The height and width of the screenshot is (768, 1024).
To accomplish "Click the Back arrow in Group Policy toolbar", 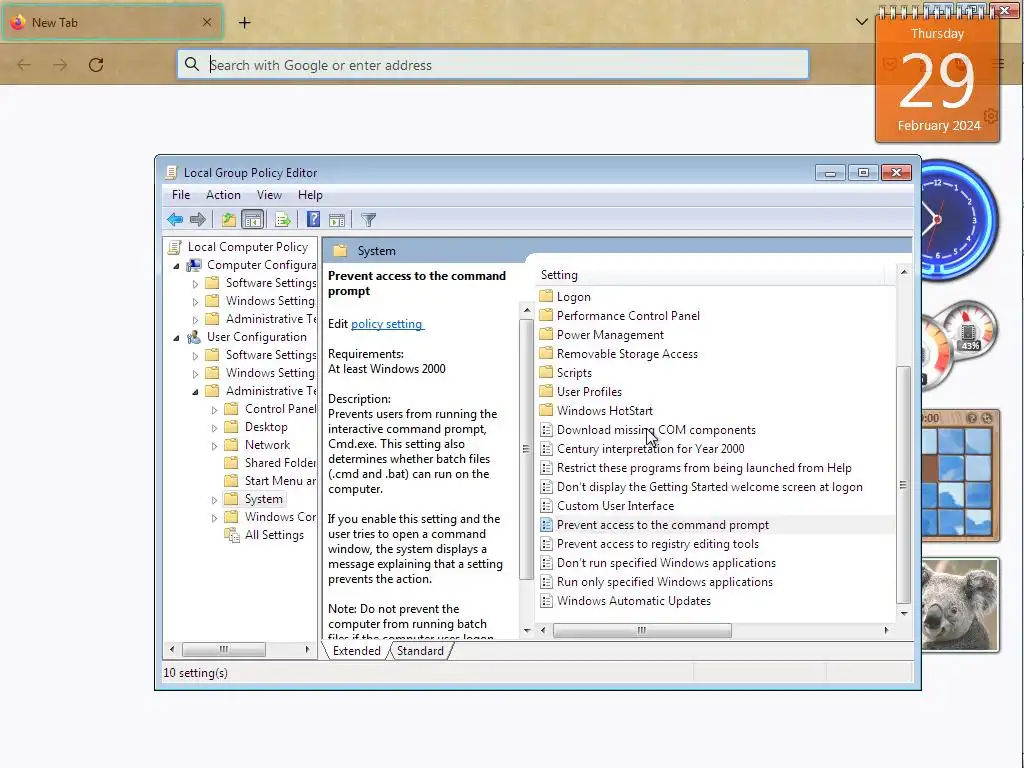I will tap(174, 219).
